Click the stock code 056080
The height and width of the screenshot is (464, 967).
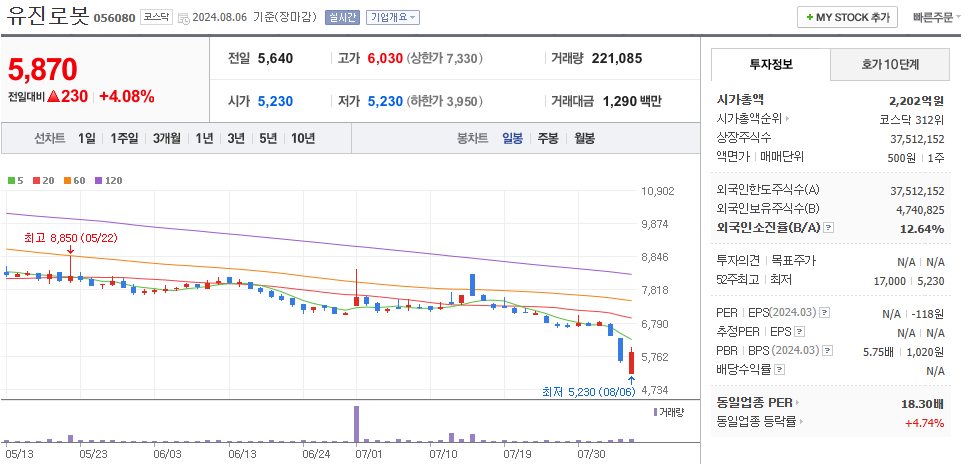(114, 18)
